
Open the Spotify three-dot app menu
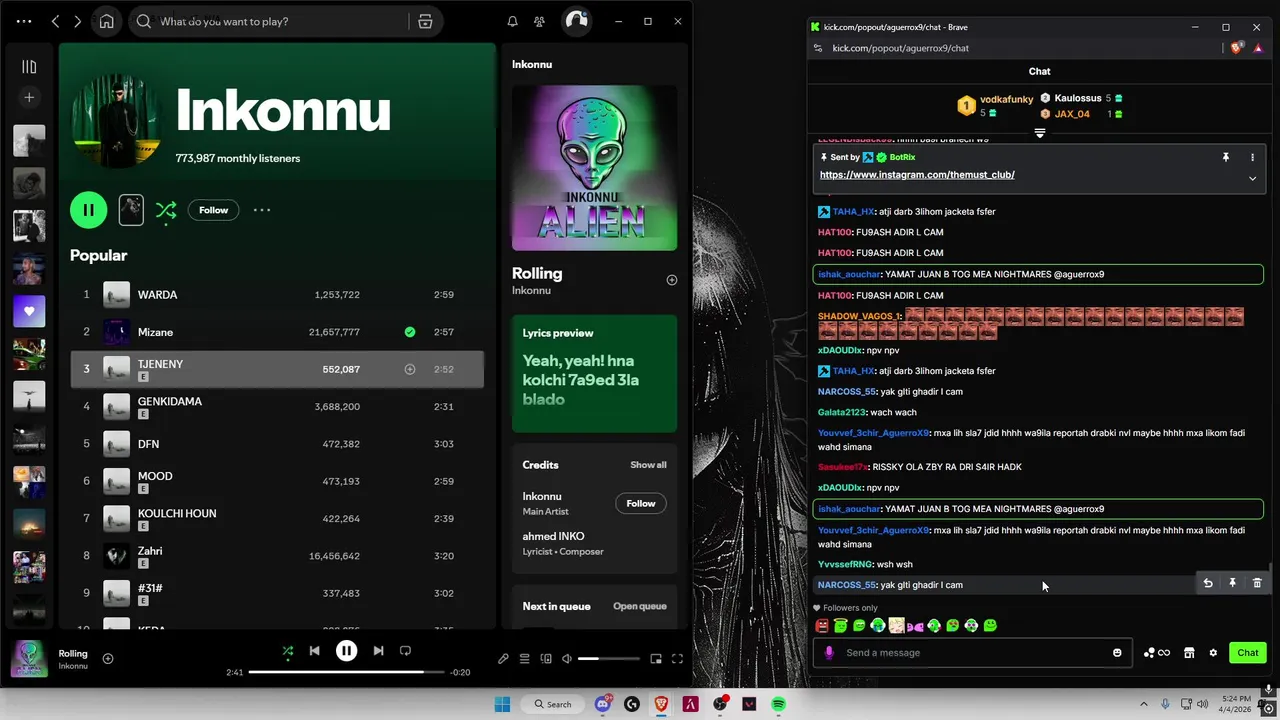click(x=24, y=21)
